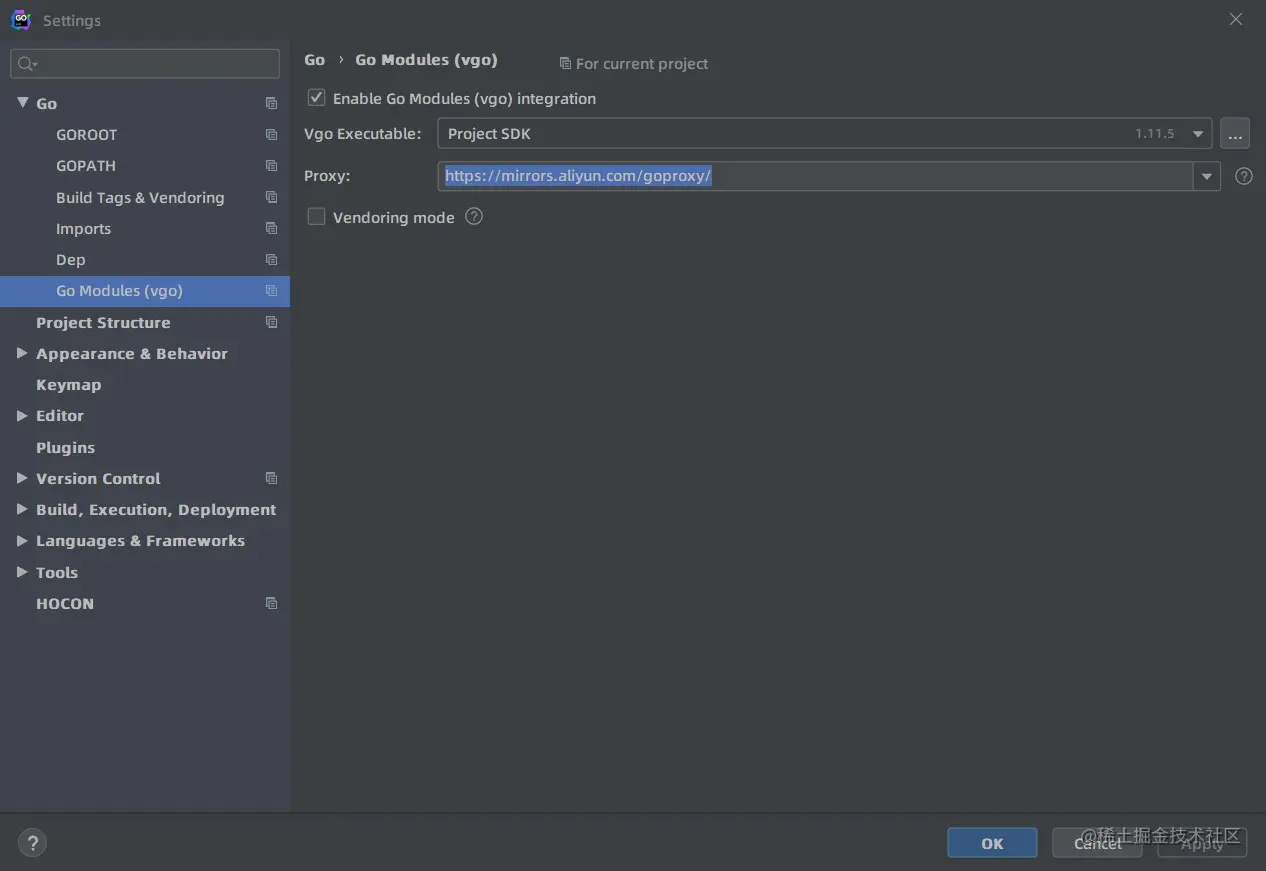Click project-scope icon beside GOROOT
Image resolution: width=1266 pixels, height=871 pixels.
coord(271,134)
